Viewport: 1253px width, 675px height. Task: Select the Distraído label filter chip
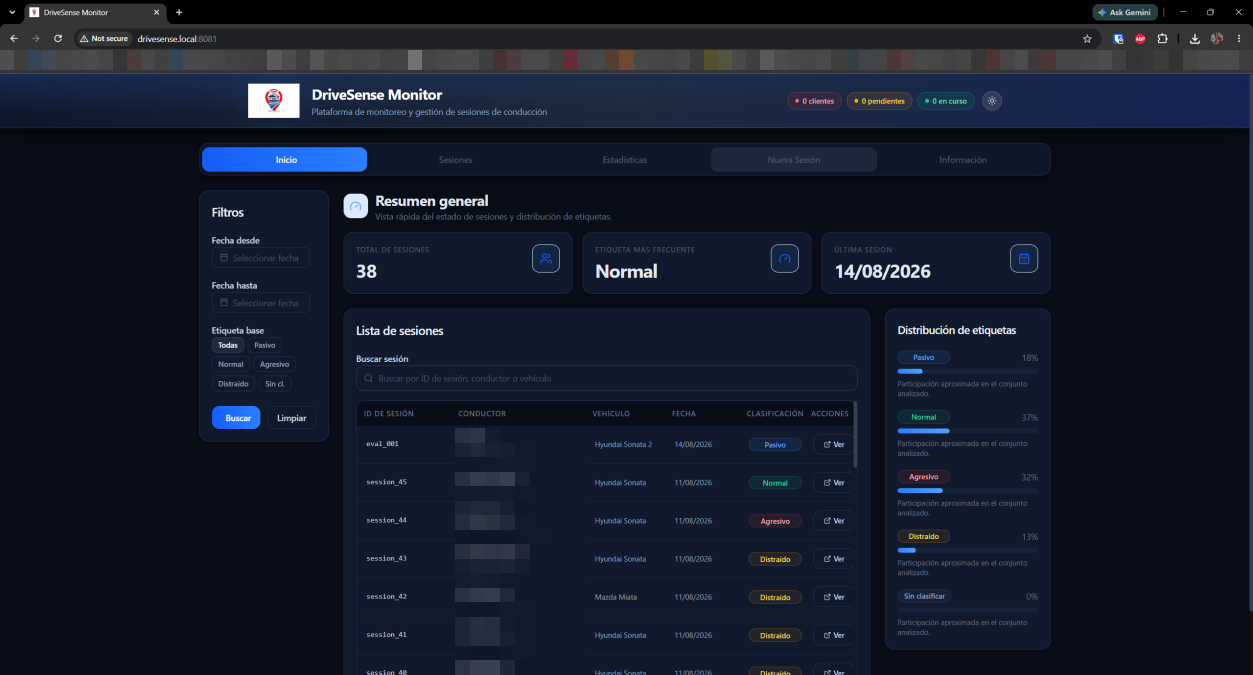[x=234, y=383]
